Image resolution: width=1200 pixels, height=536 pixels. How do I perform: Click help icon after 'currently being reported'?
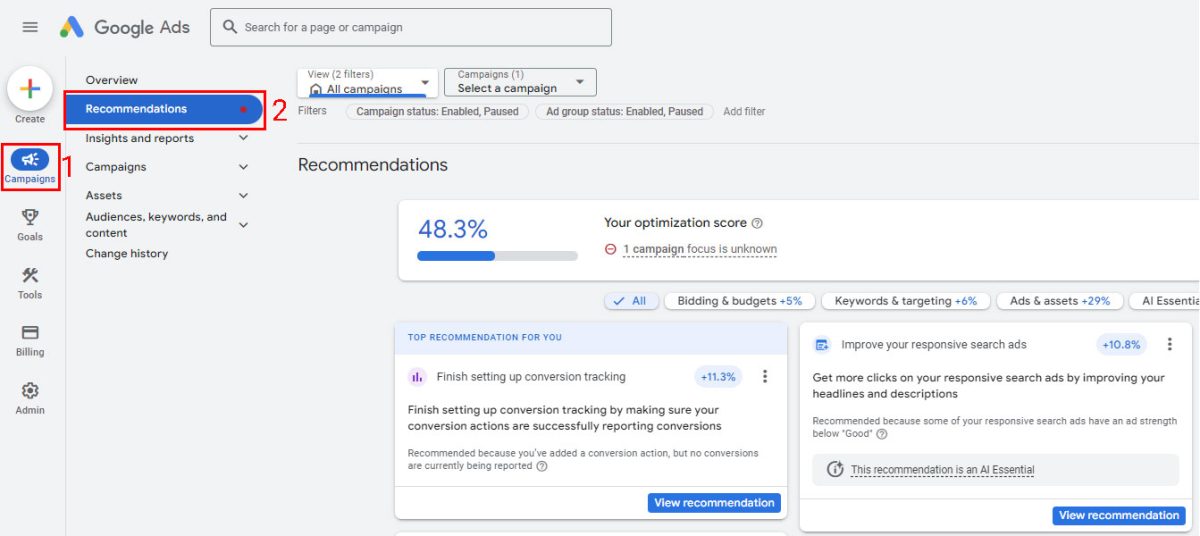tap(542, 466)
